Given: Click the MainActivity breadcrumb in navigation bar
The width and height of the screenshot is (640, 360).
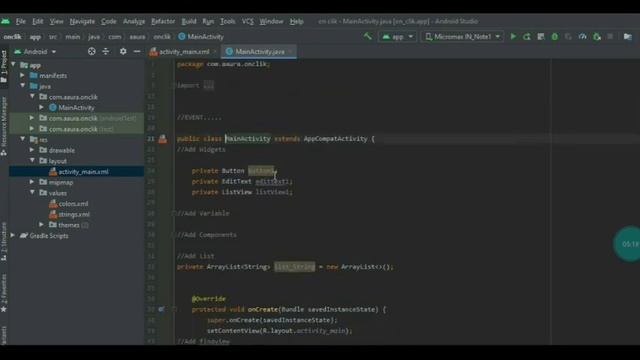Looking at the screenshot, I should 201,37.
